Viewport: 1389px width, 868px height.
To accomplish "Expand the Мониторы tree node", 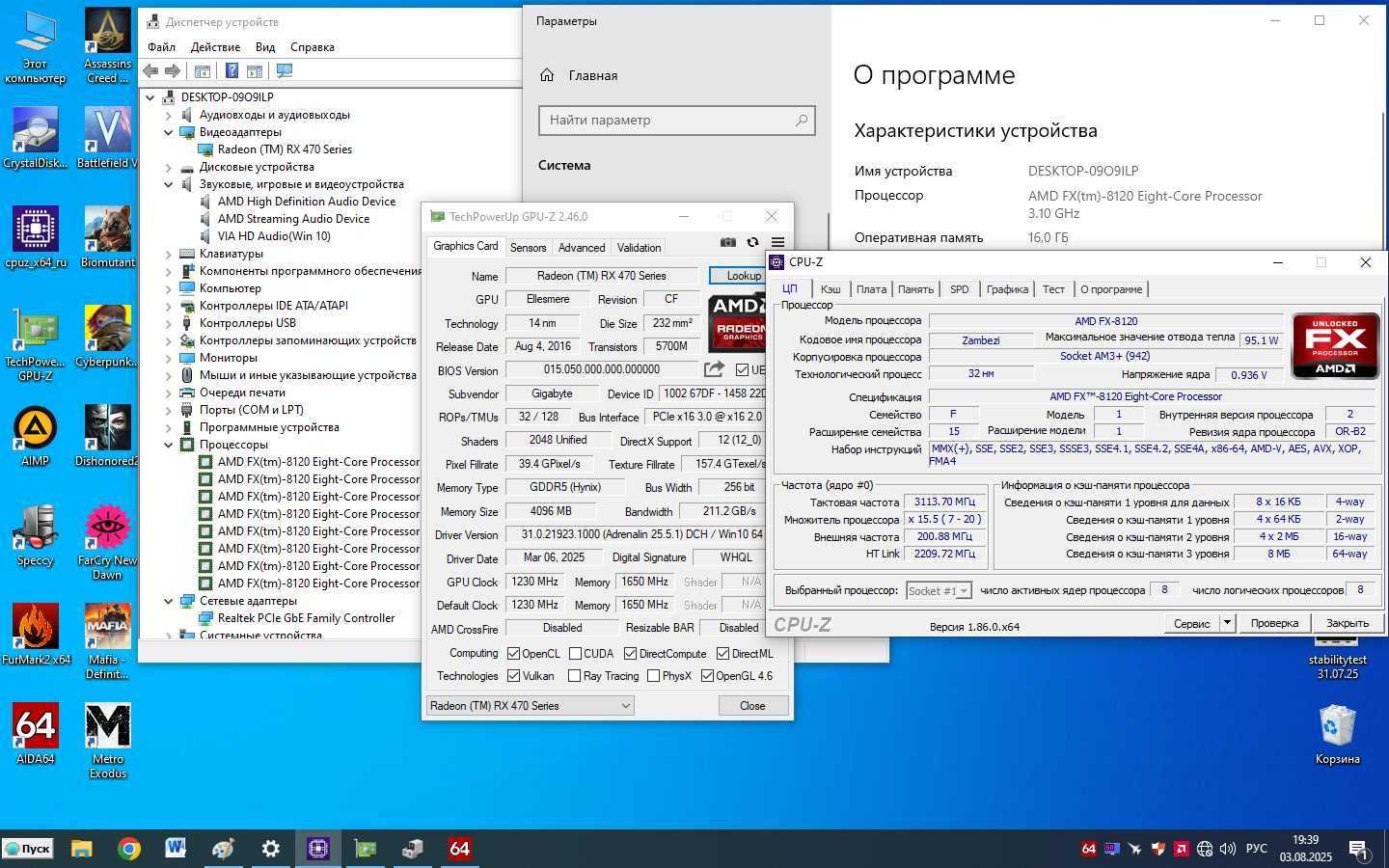I will [x=169, y=358].
